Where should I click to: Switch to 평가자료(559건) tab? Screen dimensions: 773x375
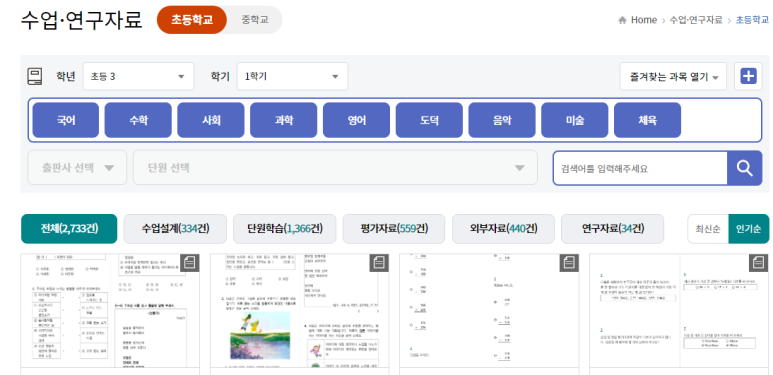point(394,229)
